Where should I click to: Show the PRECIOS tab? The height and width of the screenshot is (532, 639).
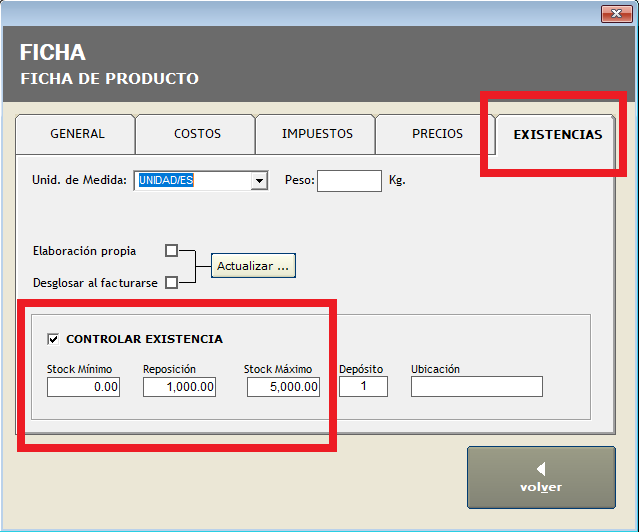coord(437,134)
